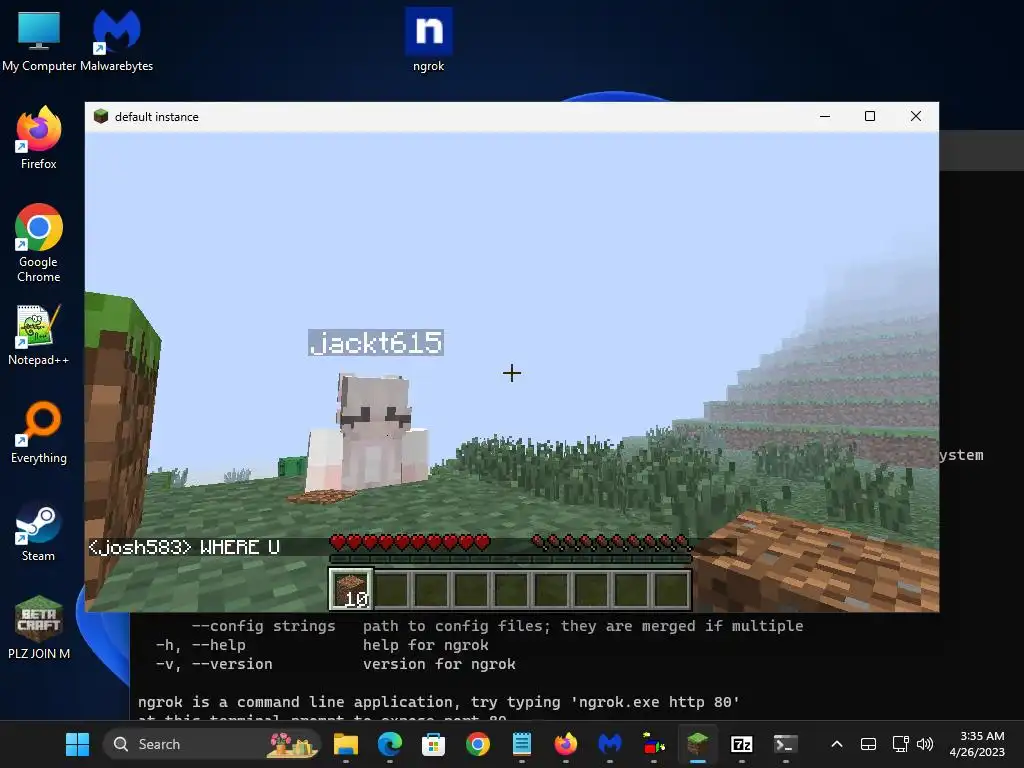The image size is (1024, 768).
Task: Switch to the terminal taskbar icon
Action: pyautogui.click(x=786, y=744)
